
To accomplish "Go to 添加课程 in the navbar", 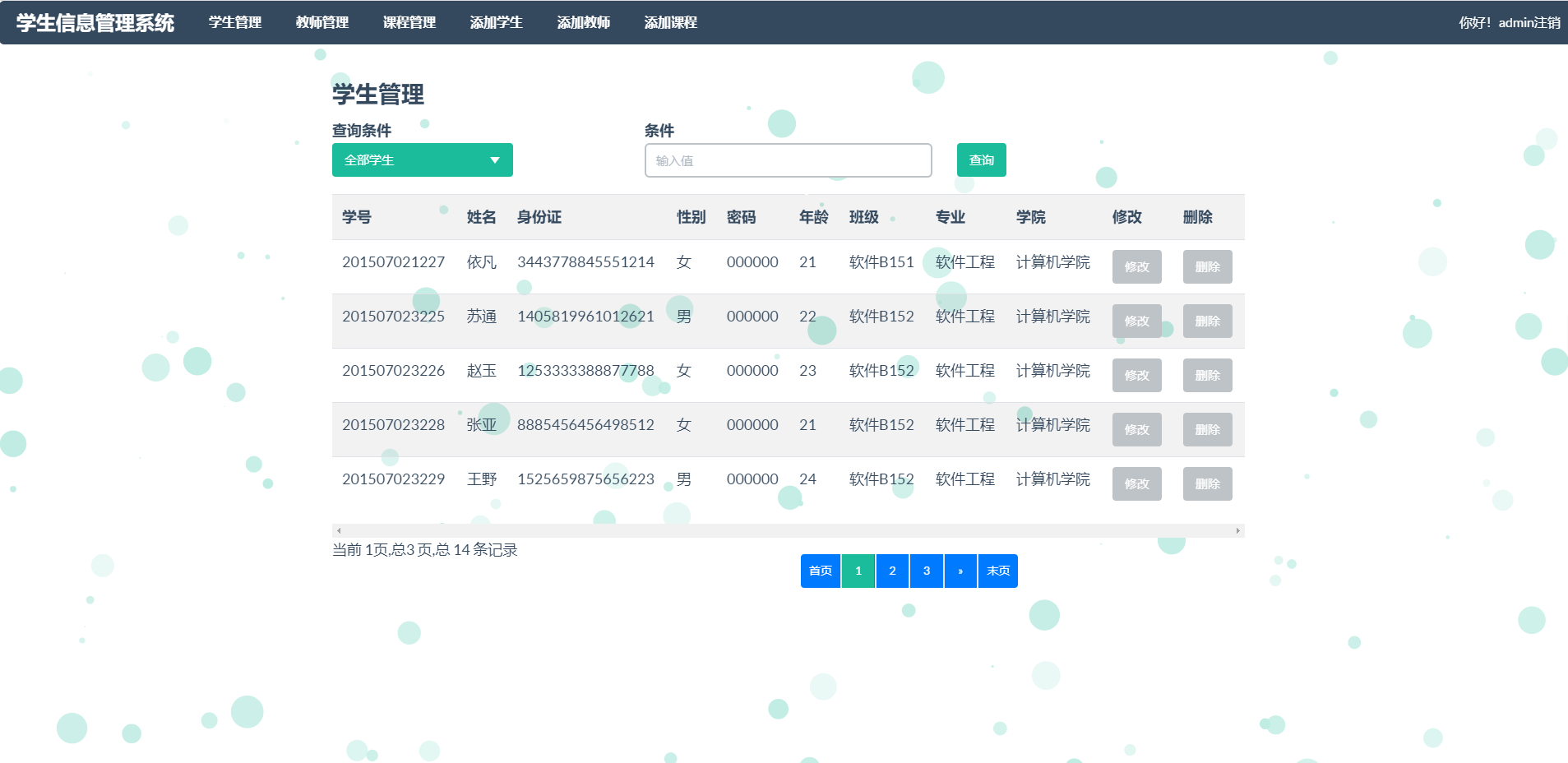I will (x=671, y=22).
